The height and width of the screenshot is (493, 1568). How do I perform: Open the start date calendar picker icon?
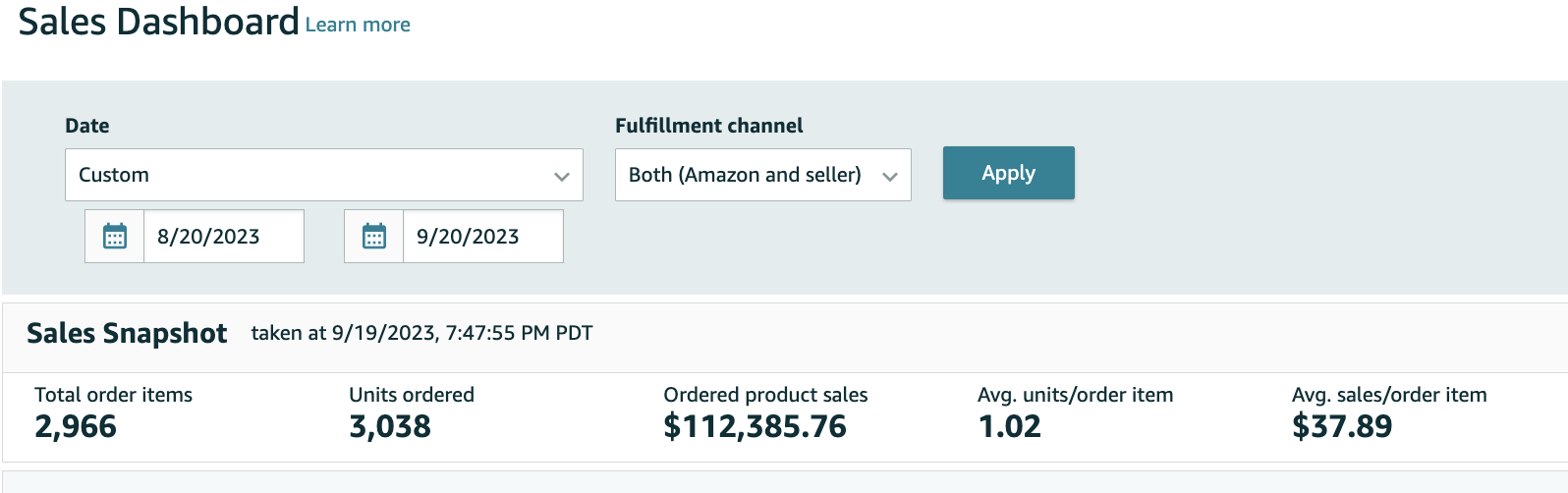115,237
